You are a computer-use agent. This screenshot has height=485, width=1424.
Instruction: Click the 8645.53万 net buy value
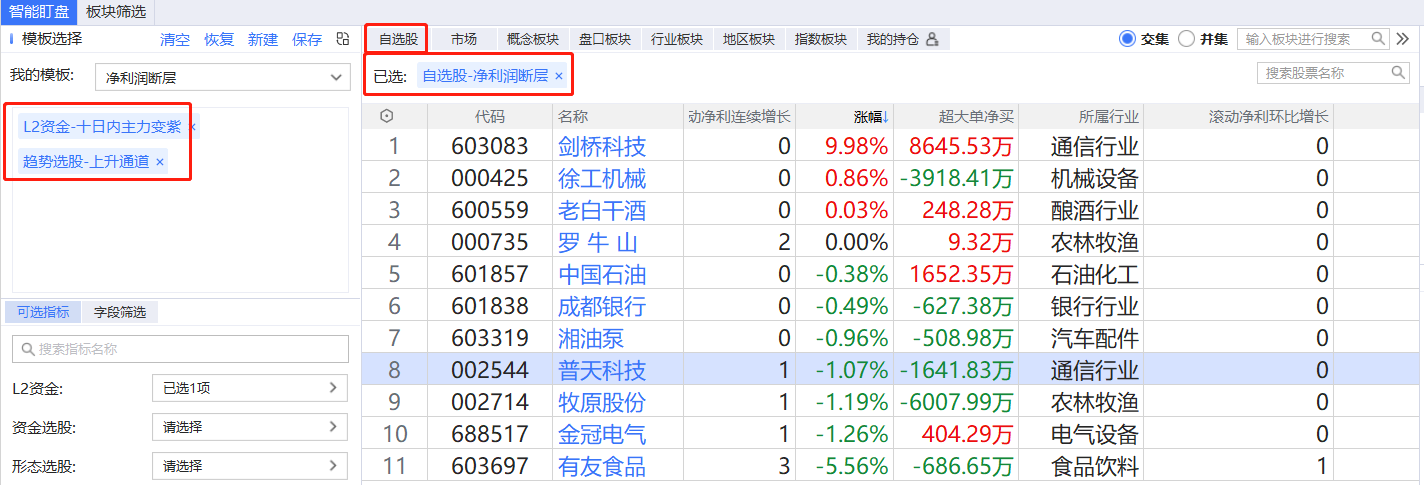click(961, 147)
